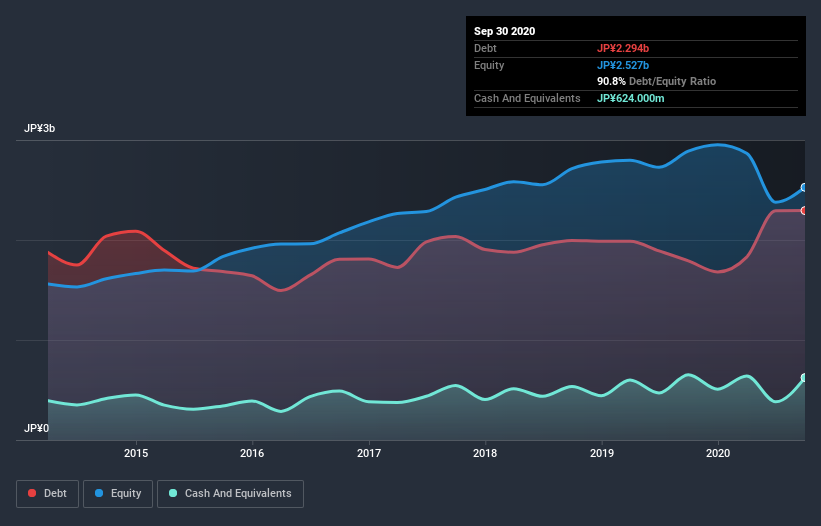Select the 2018 x-axis label

click(x=485, y=453)
